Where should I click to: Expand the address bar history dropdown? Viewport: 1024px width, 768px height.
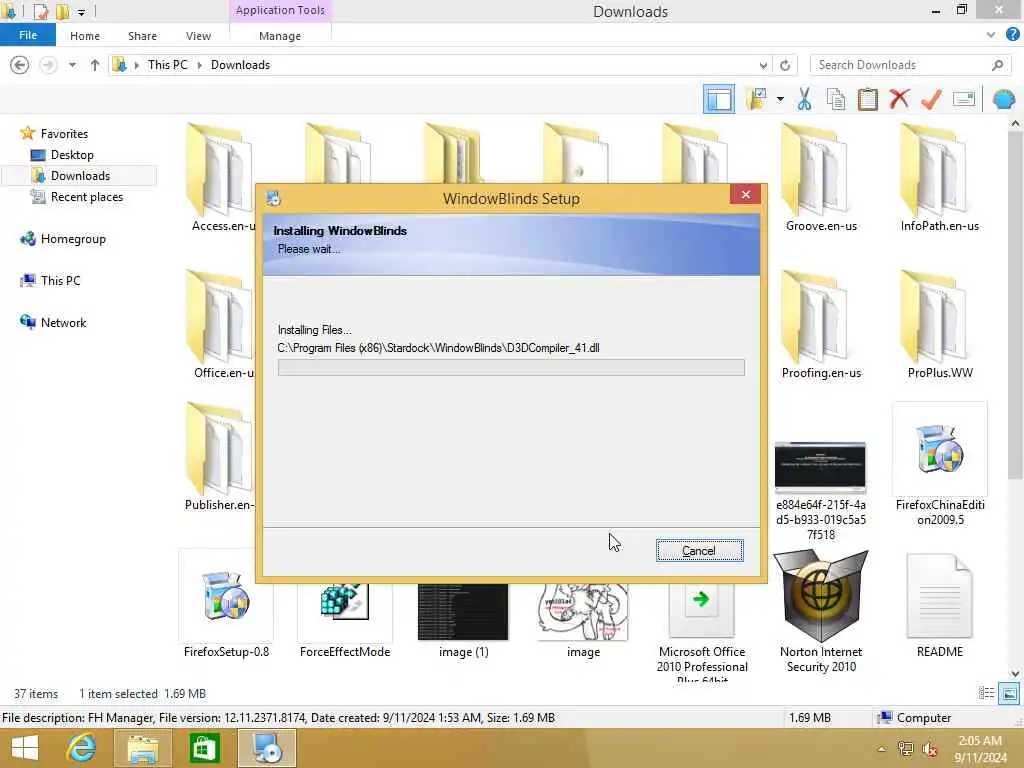tap(763, 65)
